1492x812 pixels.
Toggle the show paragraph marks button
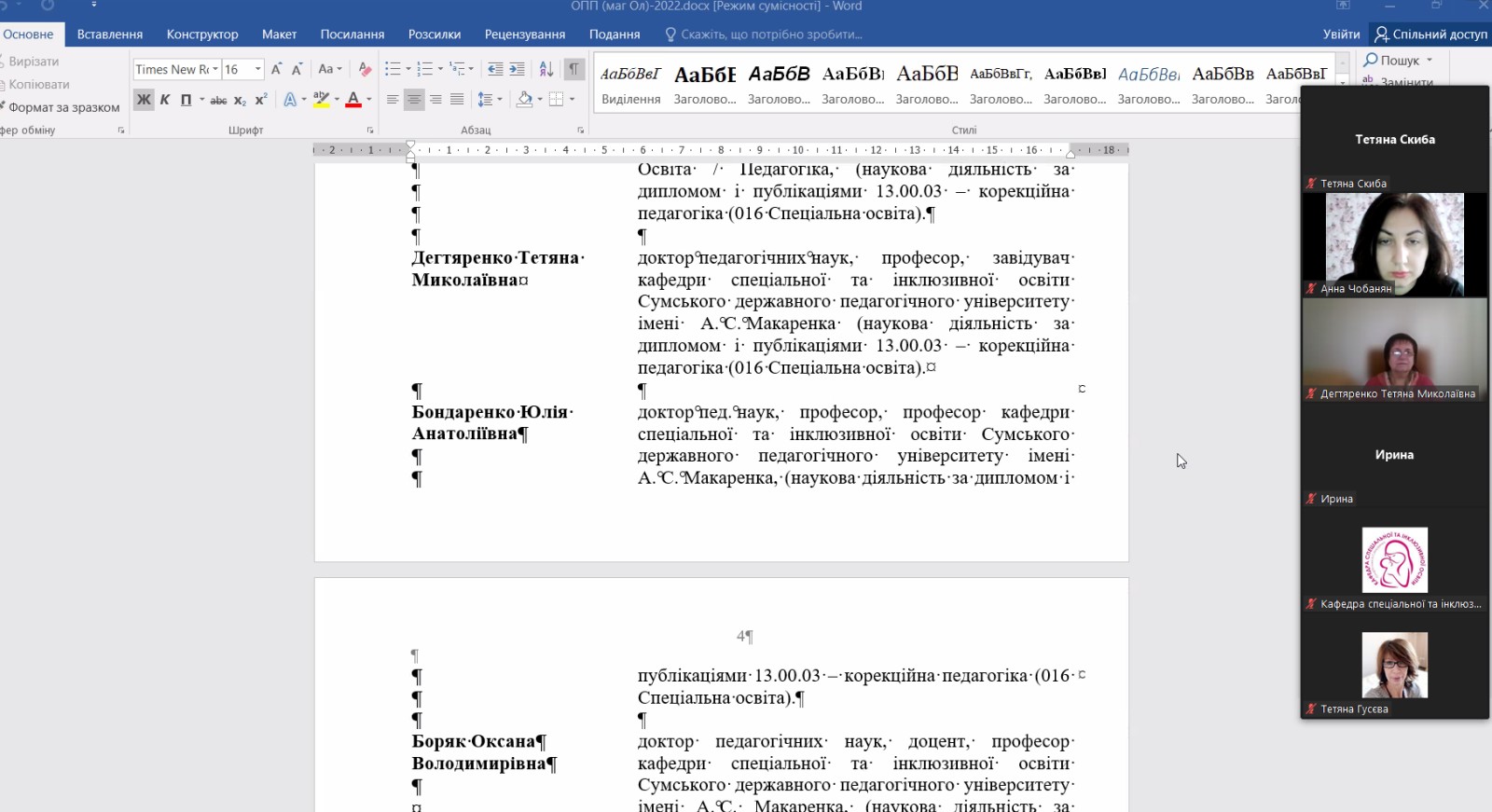[x=573, y=69]
